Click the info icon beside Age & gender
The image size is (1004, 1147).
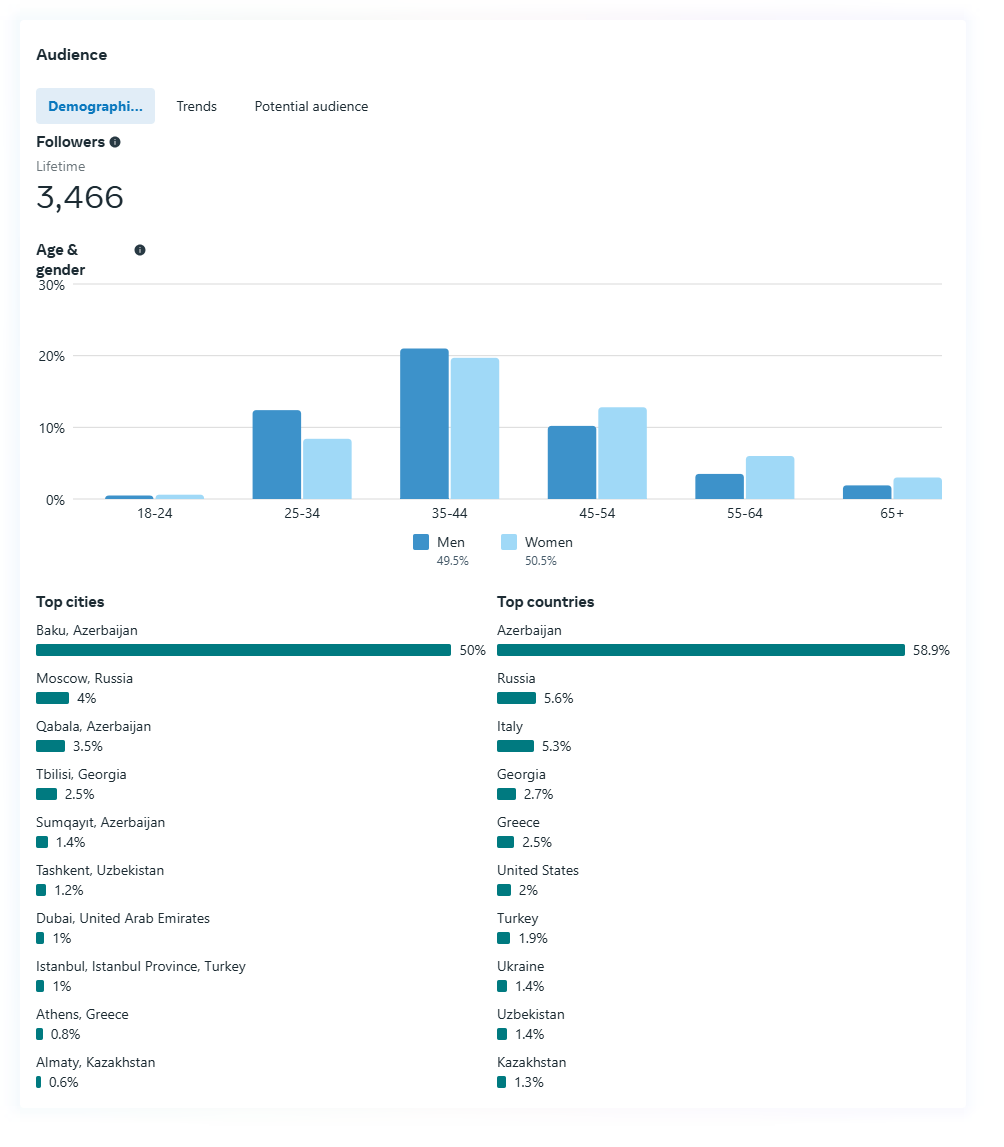pos(140,250)
